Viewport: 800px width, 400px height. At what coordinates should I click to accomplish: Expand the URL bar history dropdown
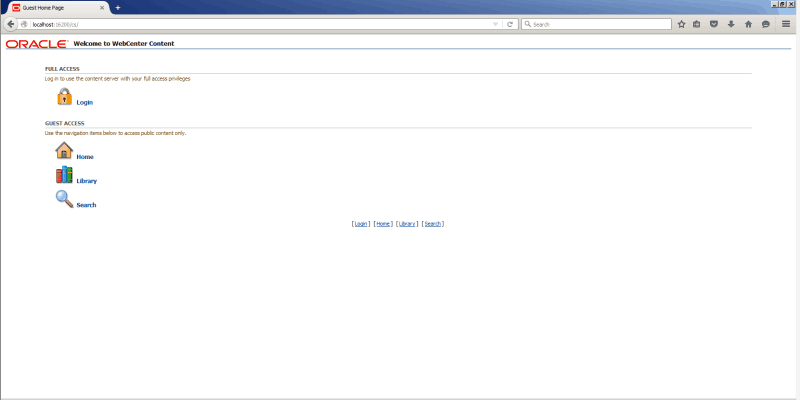[496, 24]
